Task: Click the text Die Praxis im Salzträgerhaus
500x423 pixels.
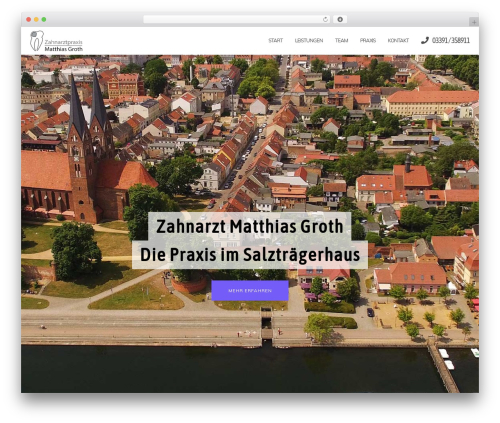Action: (250, 255)
